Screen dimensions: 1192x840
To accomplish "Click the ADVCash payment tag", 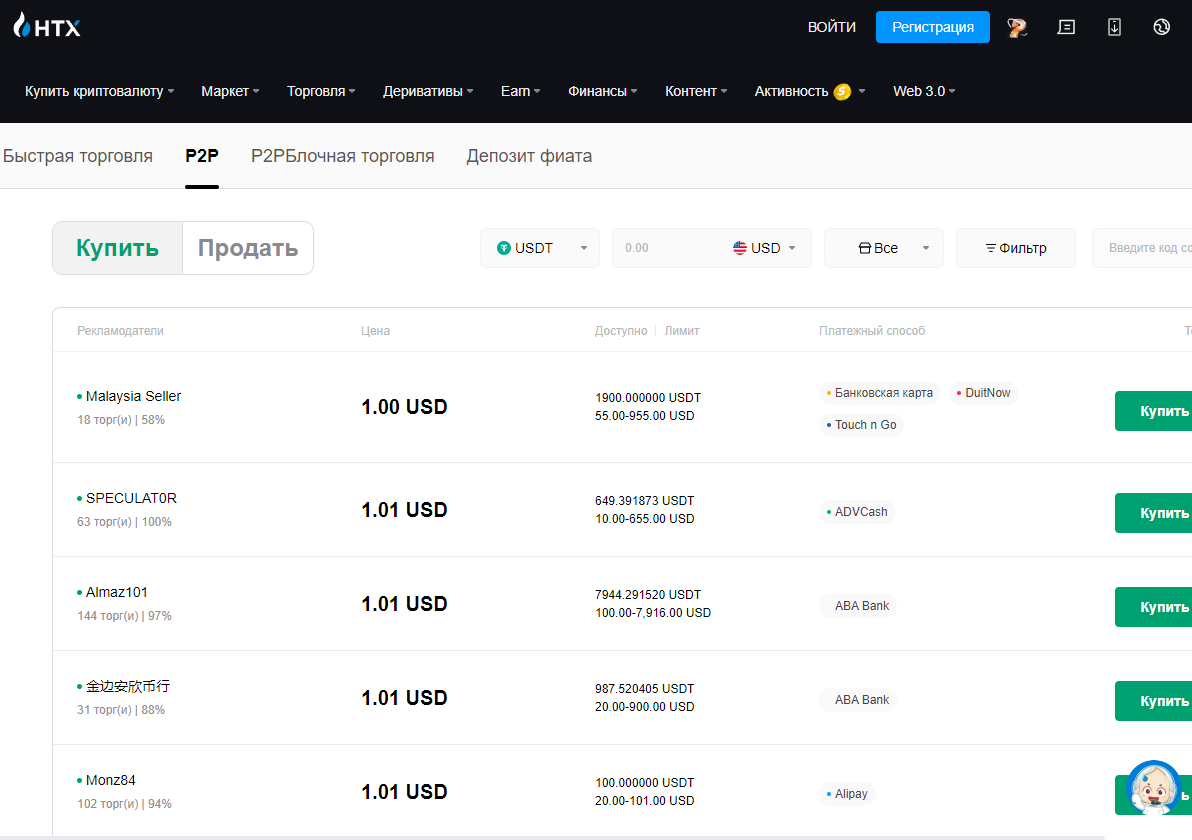I will tap(858, 512).
